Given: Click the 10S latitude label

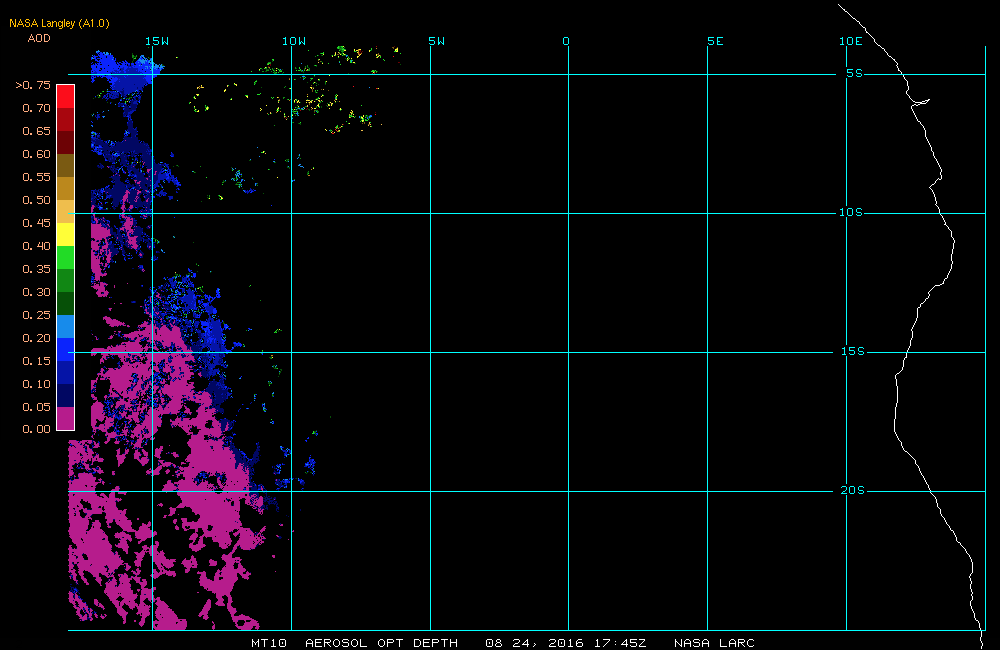Looking at the screenshot, I should pos(851,212).
